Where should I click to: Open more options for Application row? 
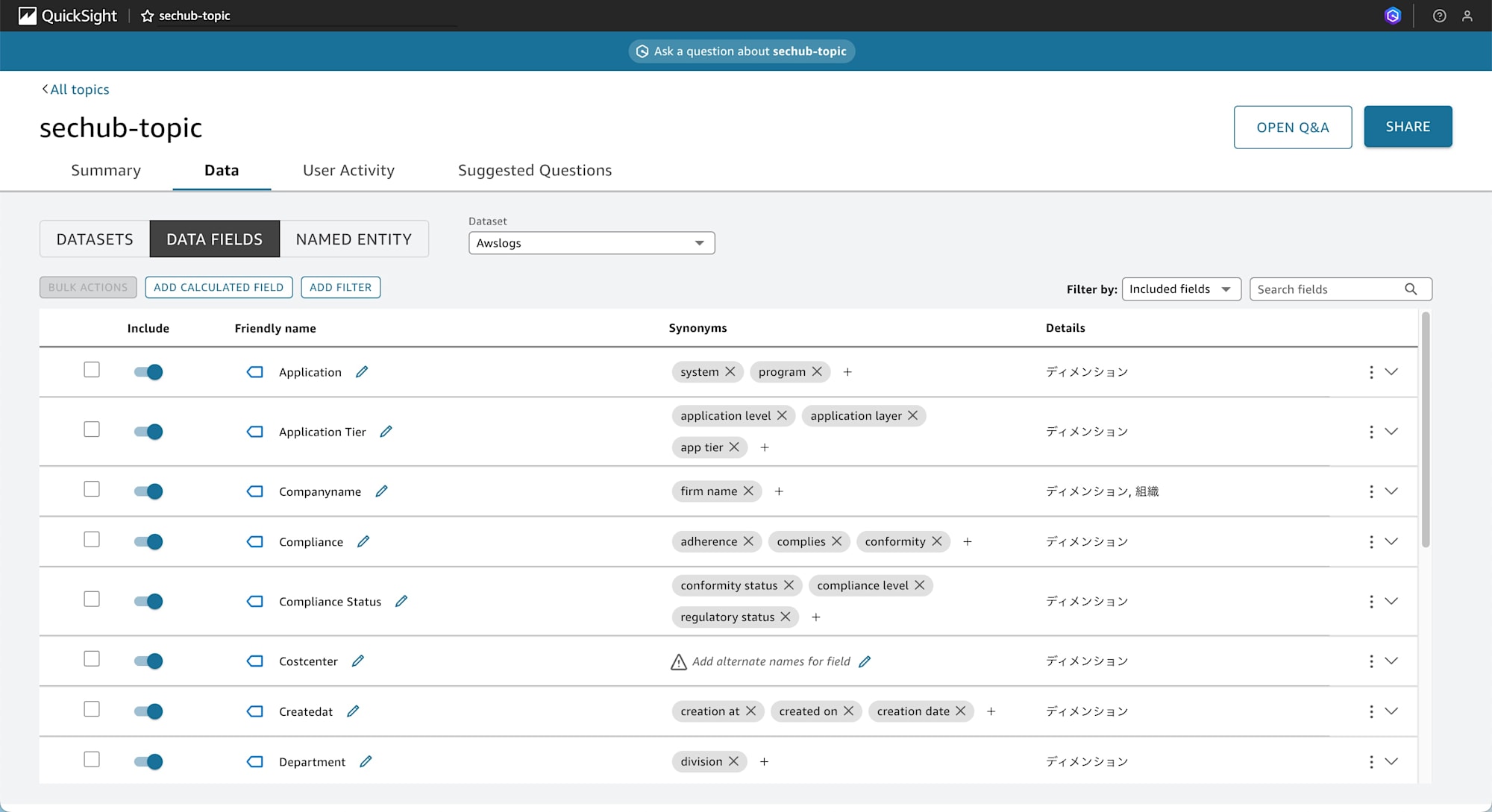(1371, 371)
